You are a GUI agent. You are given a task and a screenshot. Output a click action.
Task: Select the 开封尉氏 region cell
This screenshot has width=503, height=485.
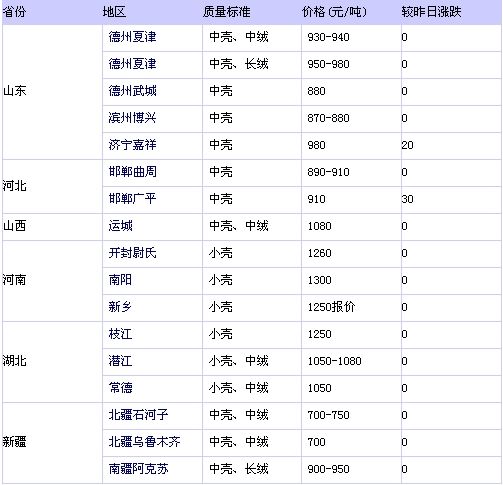point(152,254)
